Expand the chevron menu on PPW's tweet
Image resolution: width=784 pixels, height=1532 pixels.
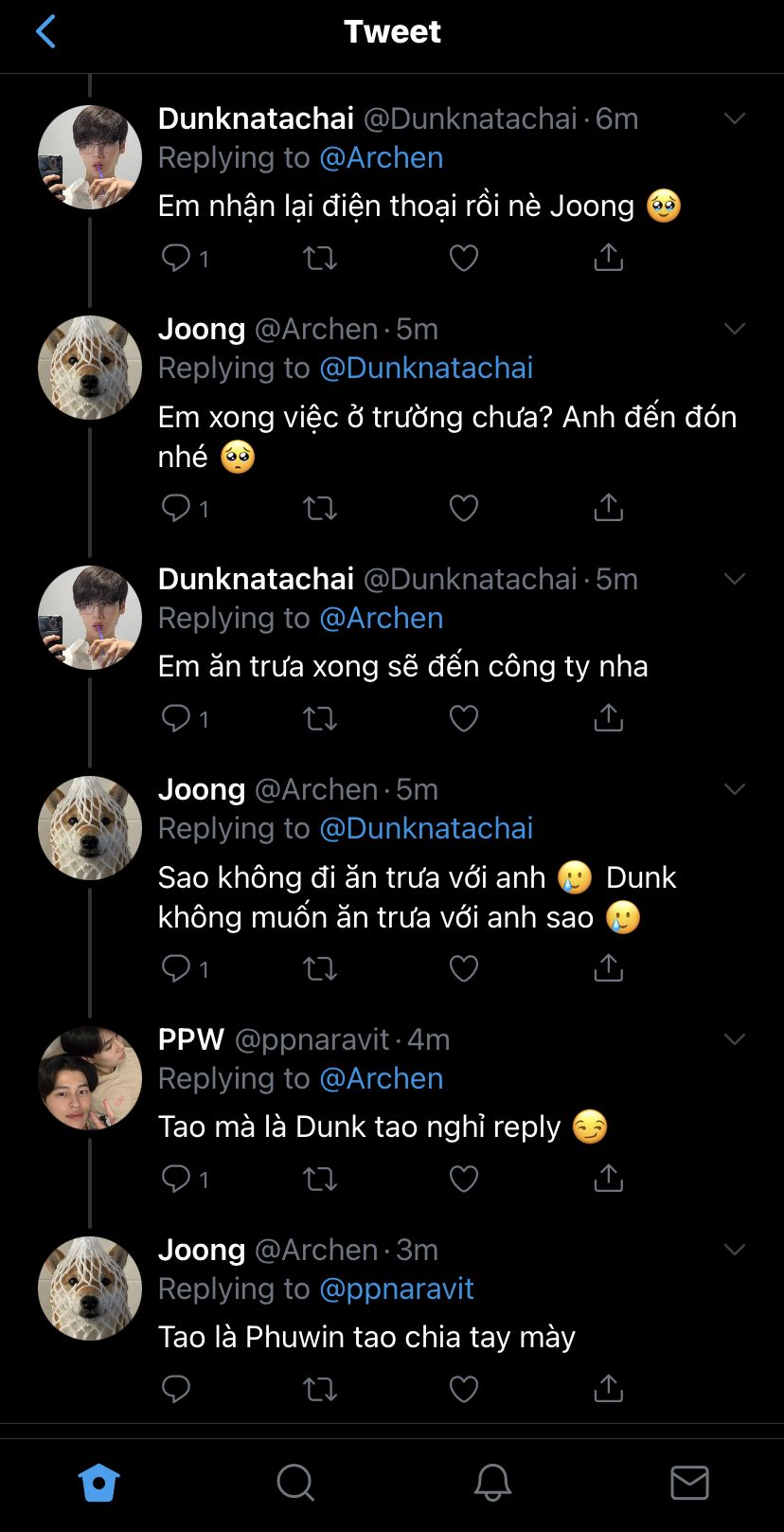pyautogui.click(x=735, y=1039)
